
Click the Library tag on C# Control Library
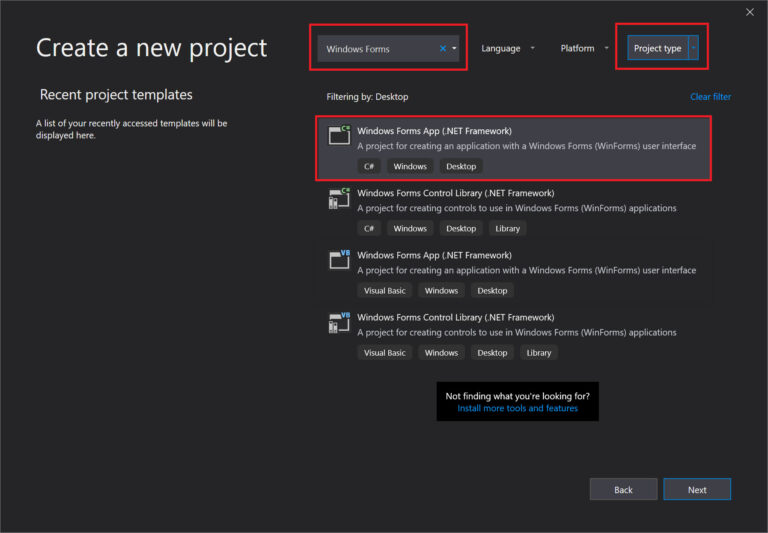point(507,229)
